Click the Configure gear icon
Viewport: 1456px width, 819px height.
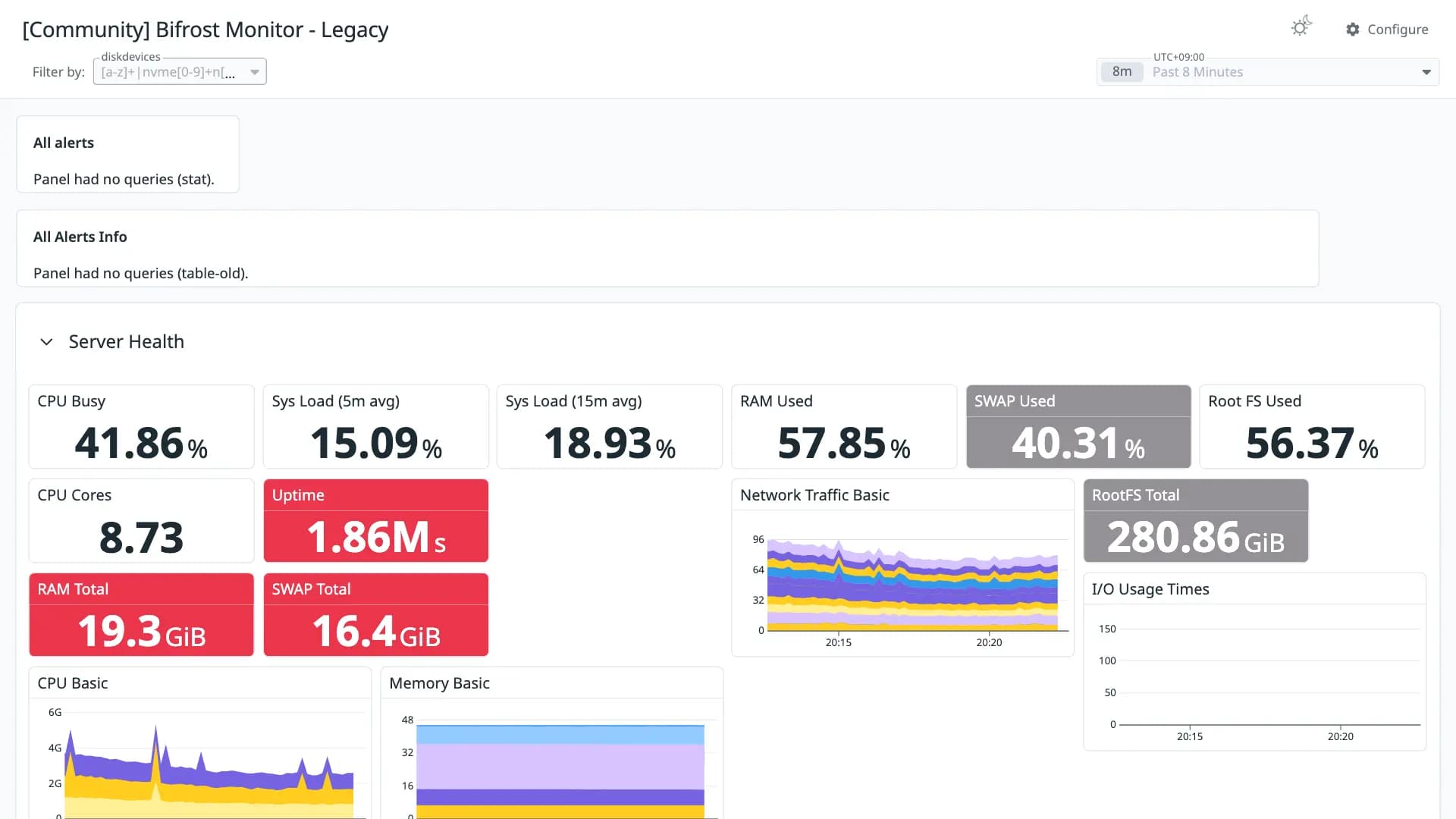pyautogui.click(x=1353, y=29)
